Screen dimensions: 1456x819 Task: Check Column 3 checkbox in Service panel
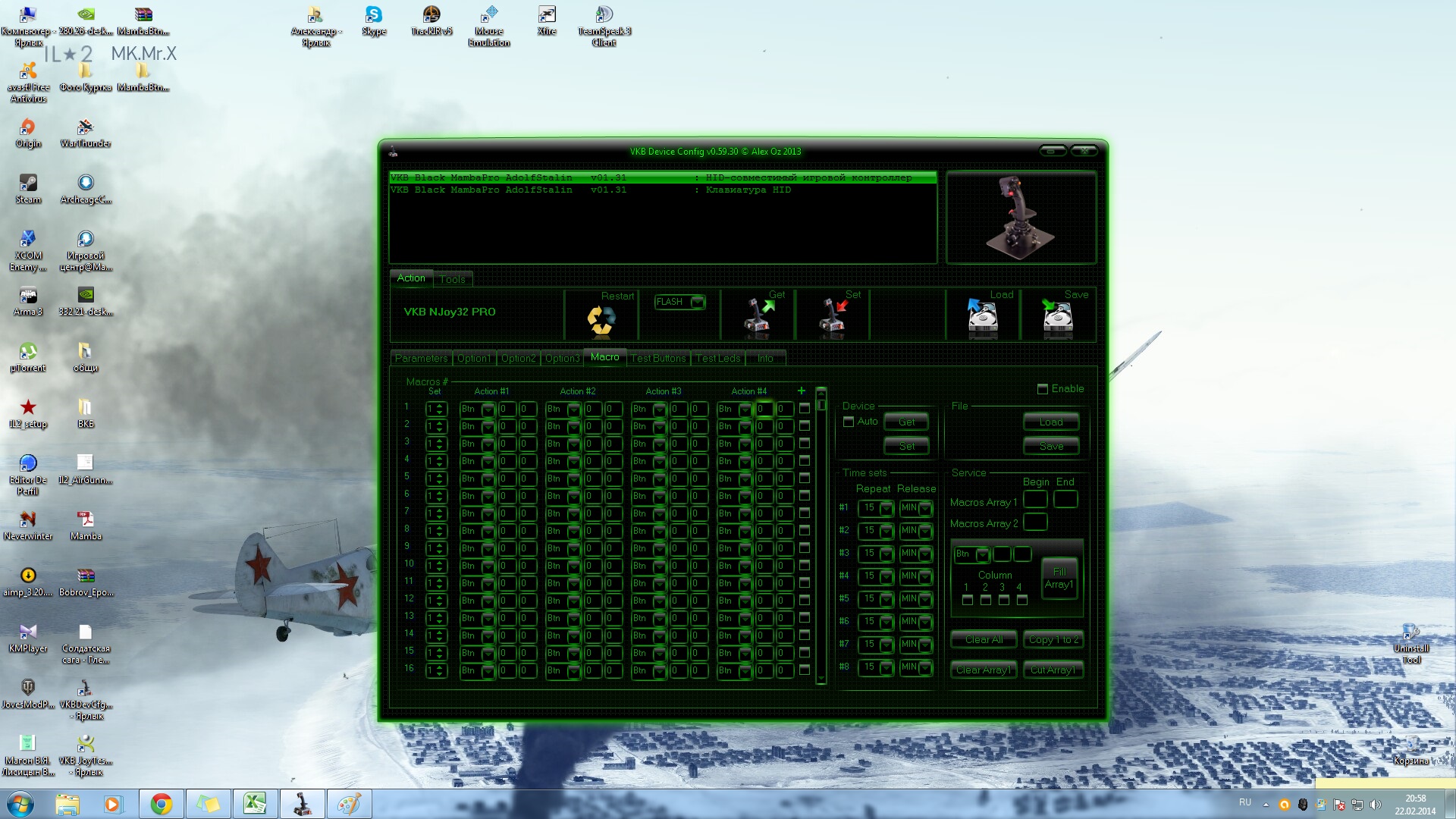pyautogui.click(x=1004, y=600)
